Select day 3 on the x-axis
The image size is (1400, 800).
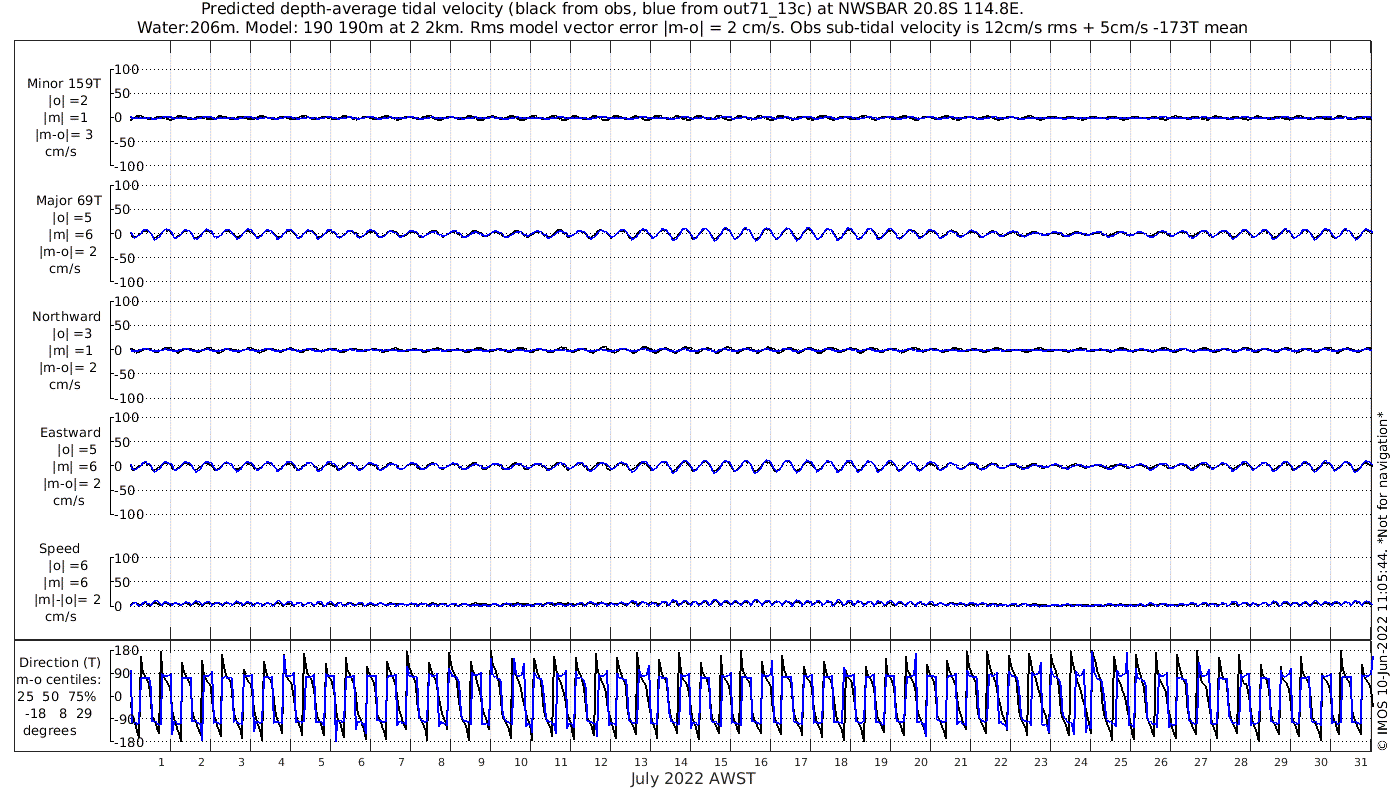coord(241,762)
